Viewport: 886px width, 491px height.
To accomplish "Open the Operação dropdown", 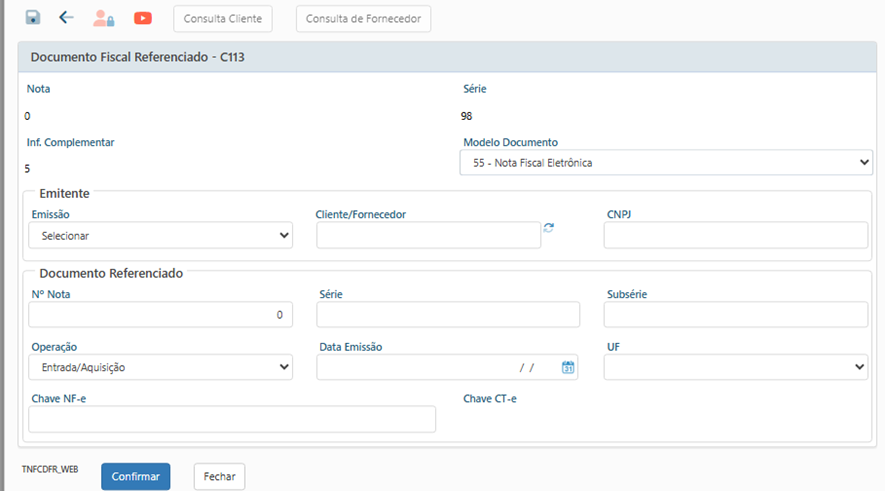I will click(x=160, y=368).
